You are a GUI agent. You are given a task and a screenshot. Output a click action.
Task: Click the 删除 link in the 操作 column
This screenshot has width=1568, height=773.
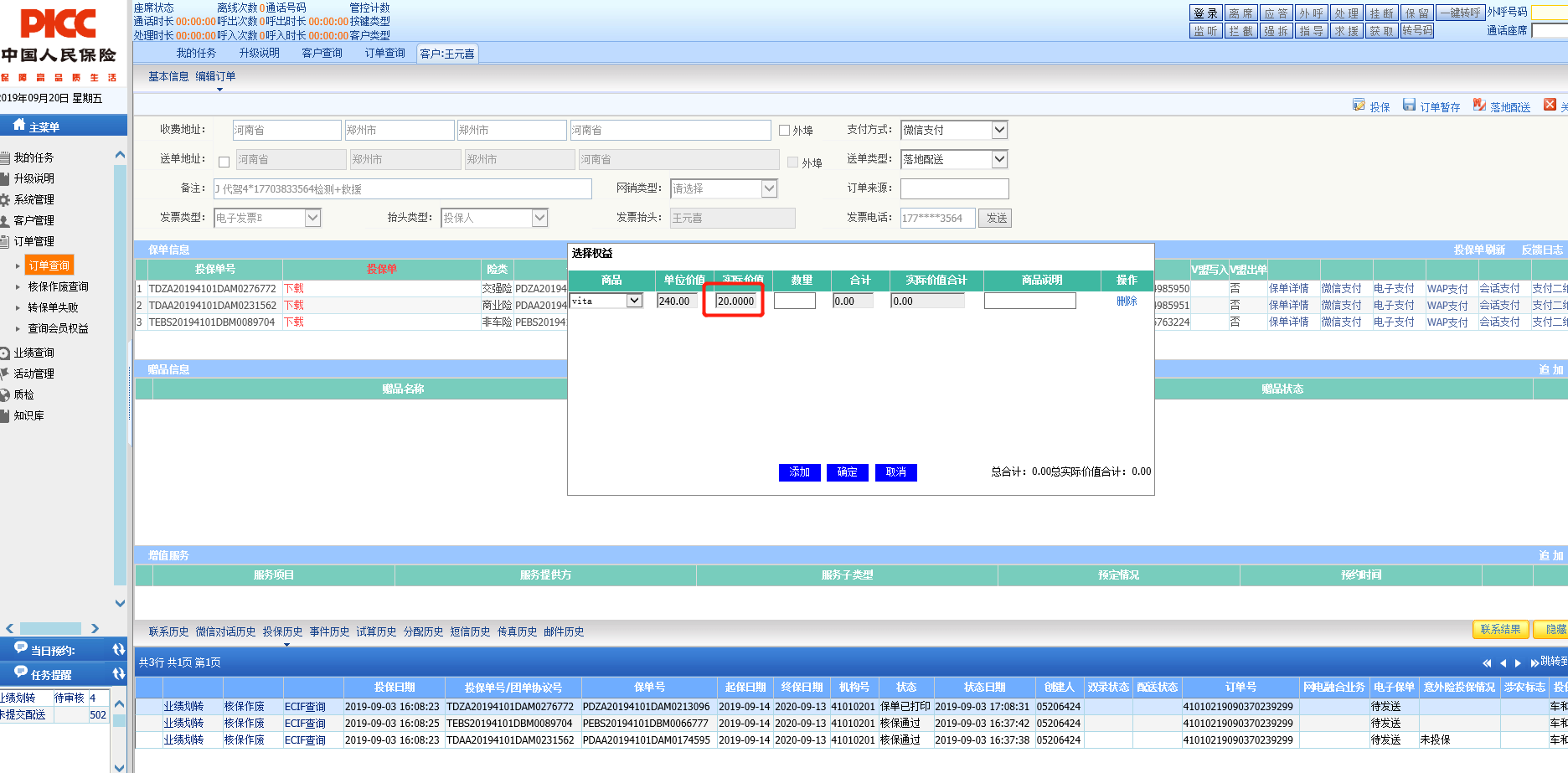point(1127,301)
